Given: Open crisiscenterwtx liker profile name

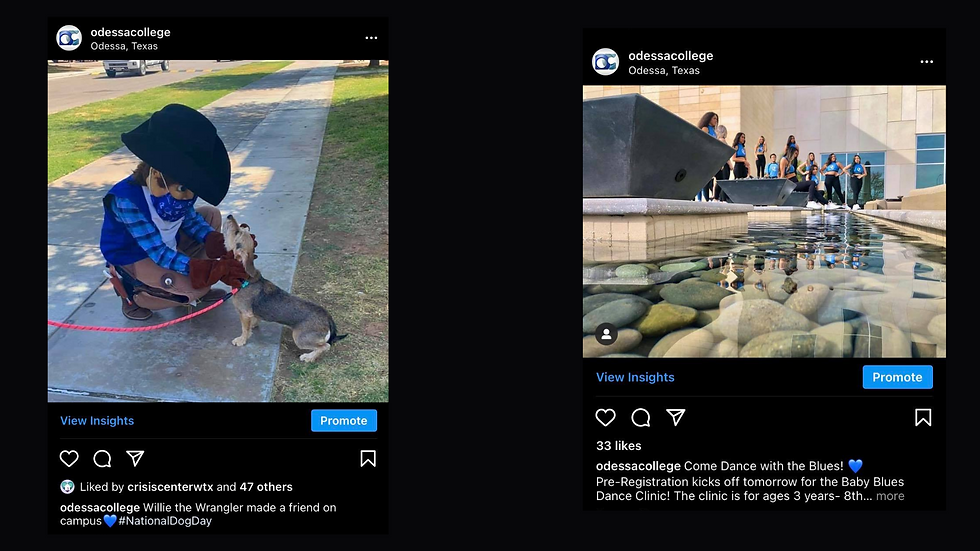Looking at the screenshot, I should coord(170,487).
